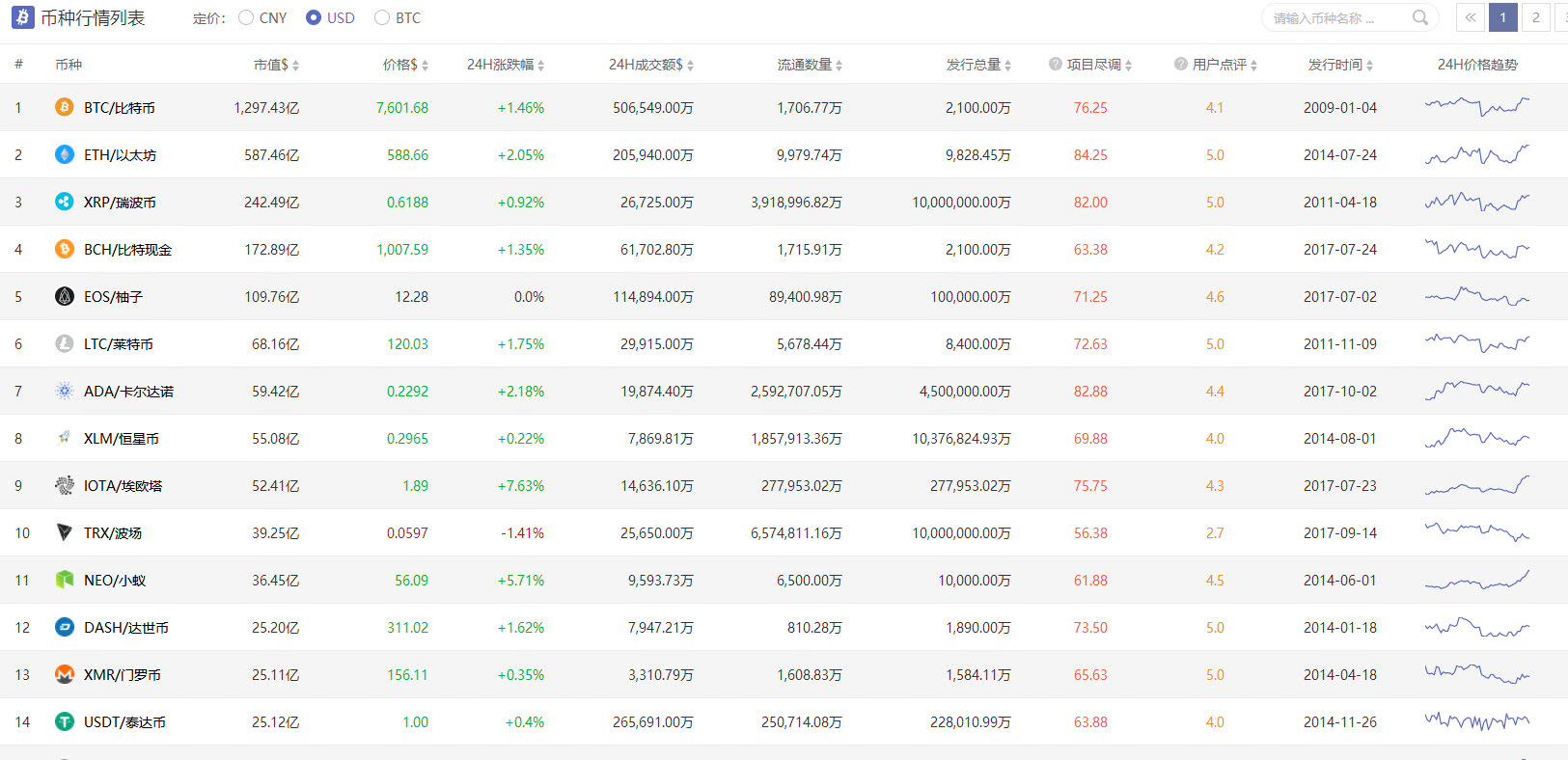Open the ADA/卡尔达诺 coin link
Screen dimensions: 1568x760
tap(128, 392)
